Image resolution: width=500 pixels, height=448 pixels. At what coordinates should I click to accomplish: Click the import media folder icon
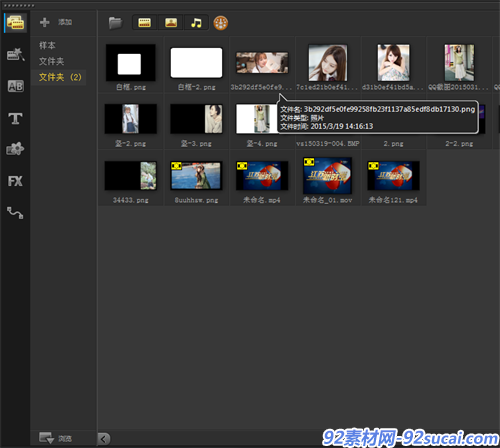coord(116,23)
